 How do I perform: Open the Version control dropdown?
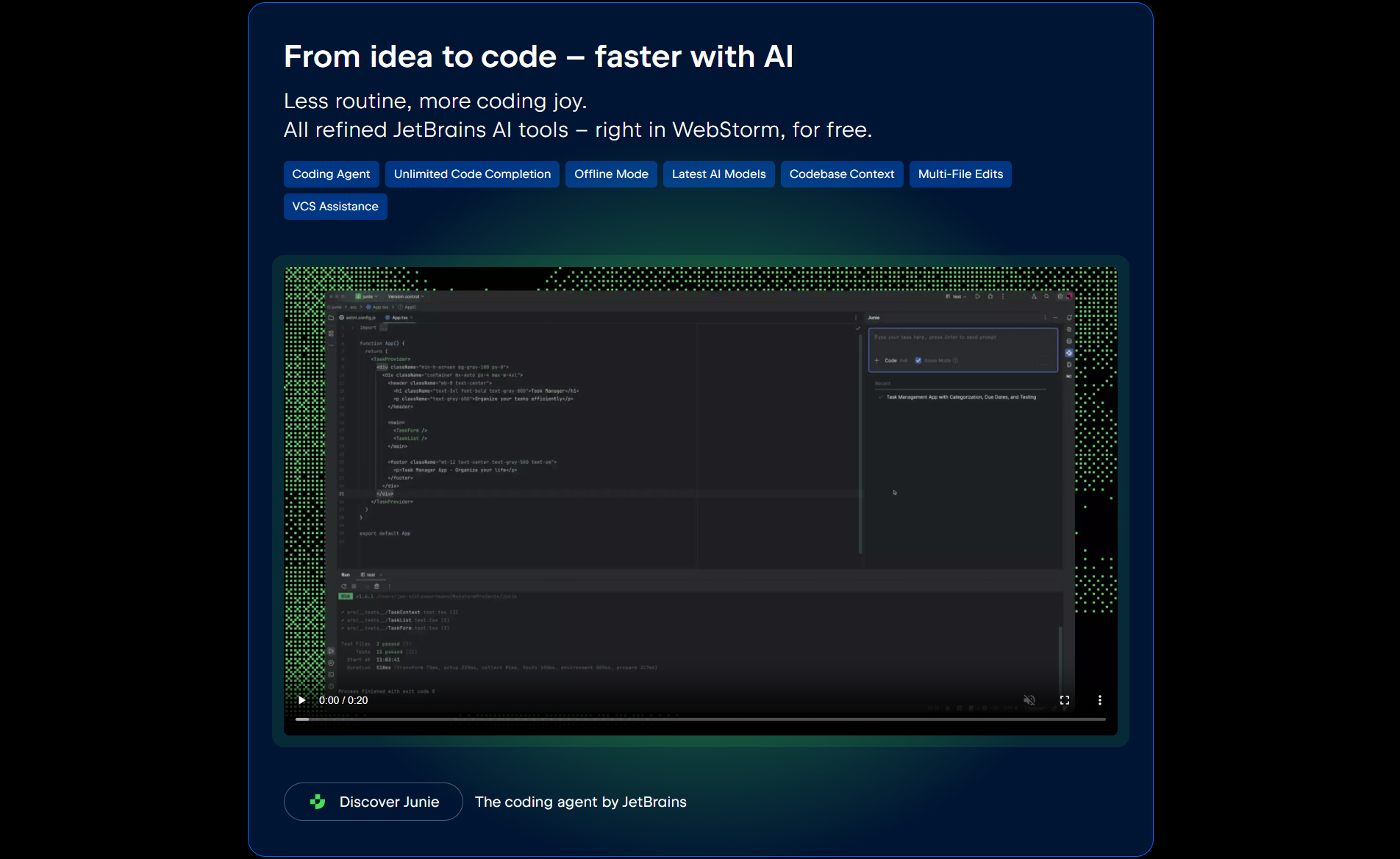tap(405, 297)
